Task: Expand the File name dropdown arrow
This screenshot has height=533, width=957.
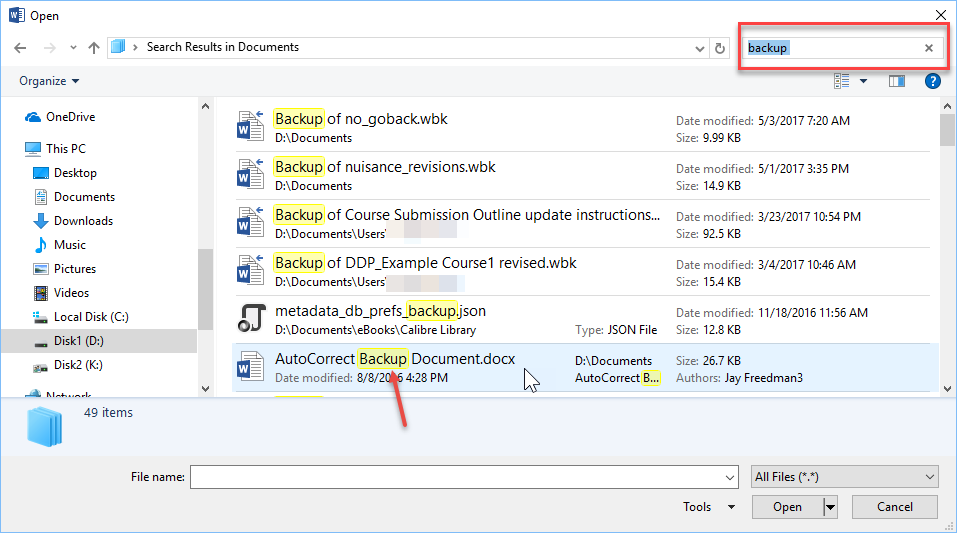Action: pos(730,477)
